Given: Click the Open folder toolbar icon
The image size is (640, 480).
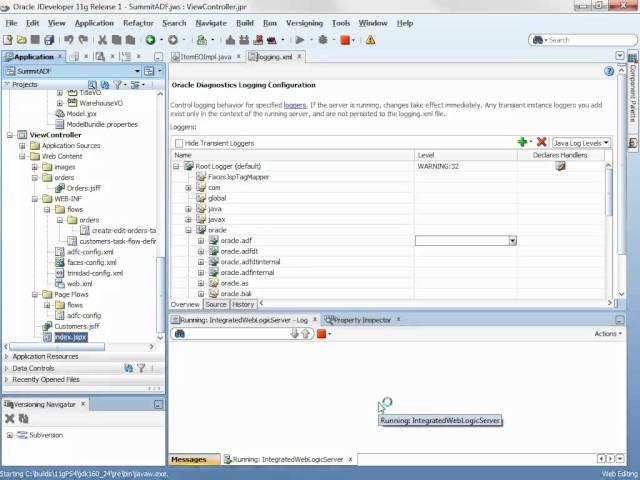Looking at the screenshot, I should (x=21, y=40).
